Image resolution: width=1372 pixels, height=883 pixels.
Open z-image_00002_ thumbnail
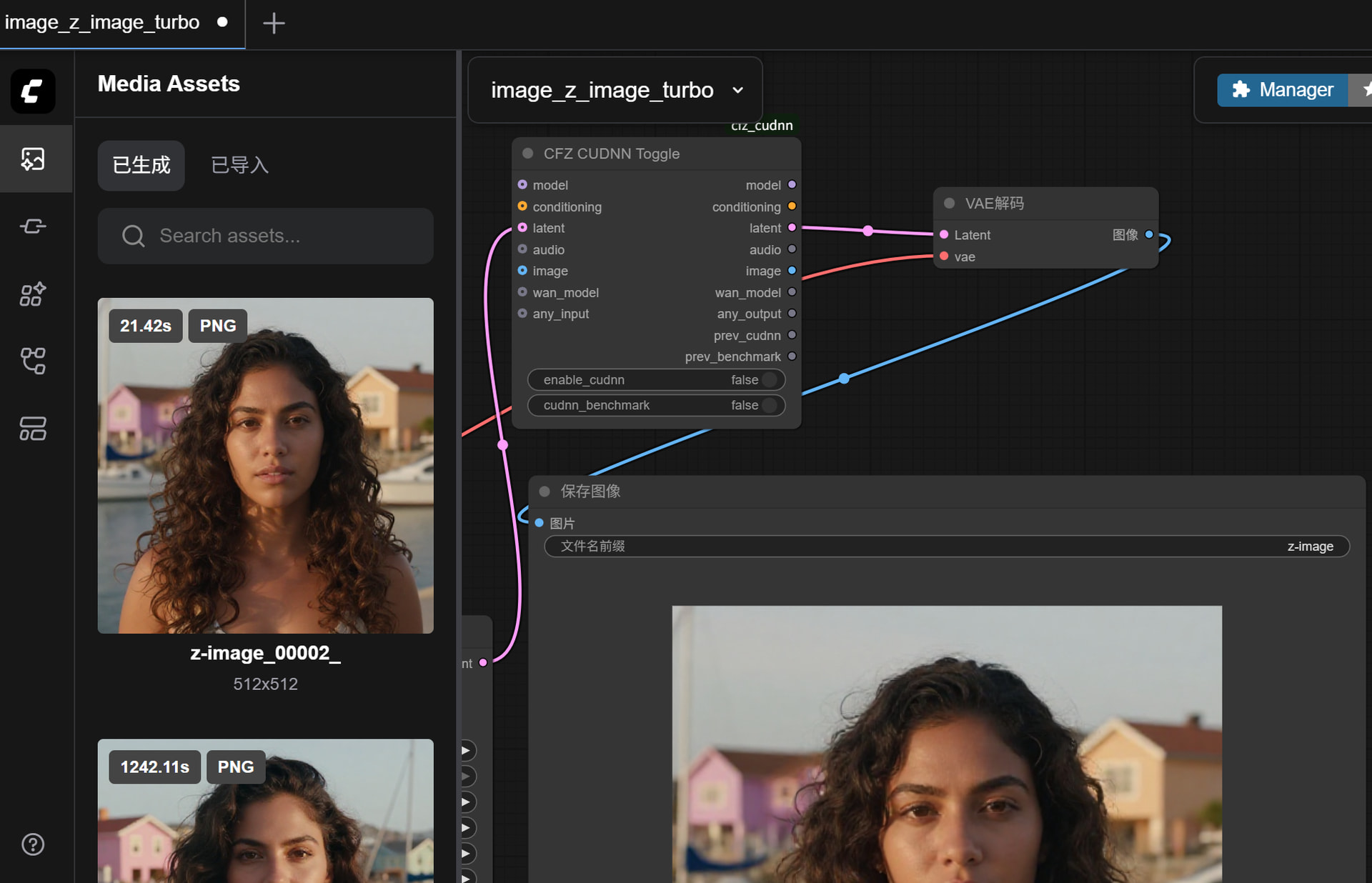point(266,466)
